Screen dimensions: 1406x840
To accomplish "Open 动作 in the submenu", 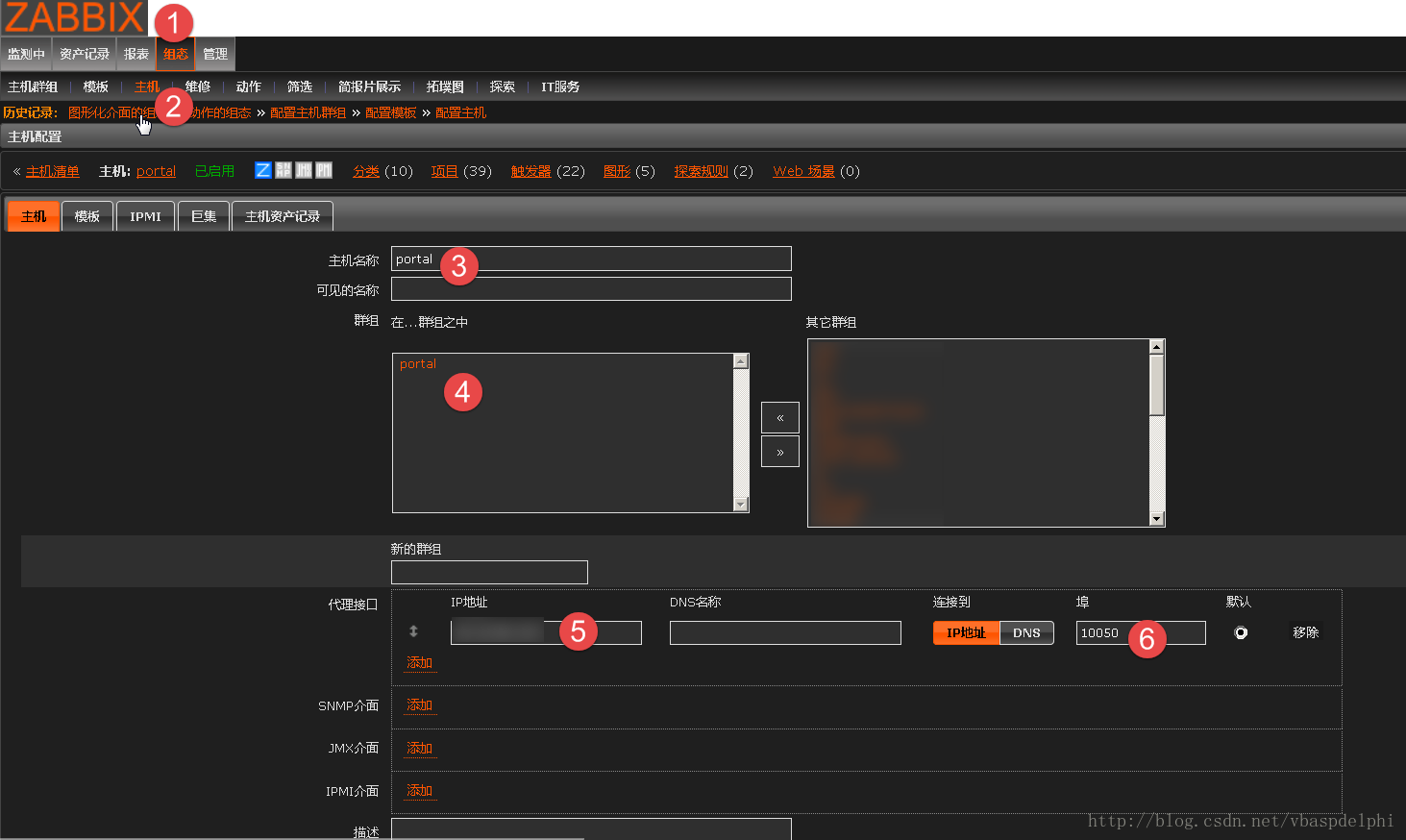I will (x=249, y=86).
